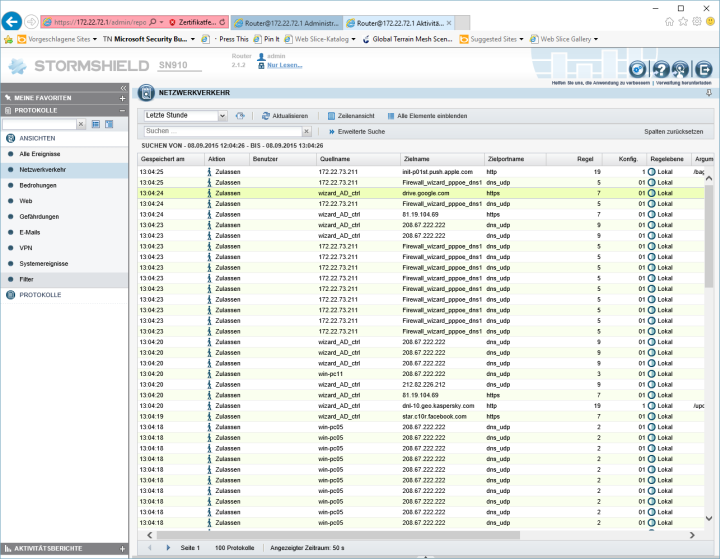Click Erweiterte Suche
The height and width of the screenshot is (559, 720).
(x=360, y=131)
